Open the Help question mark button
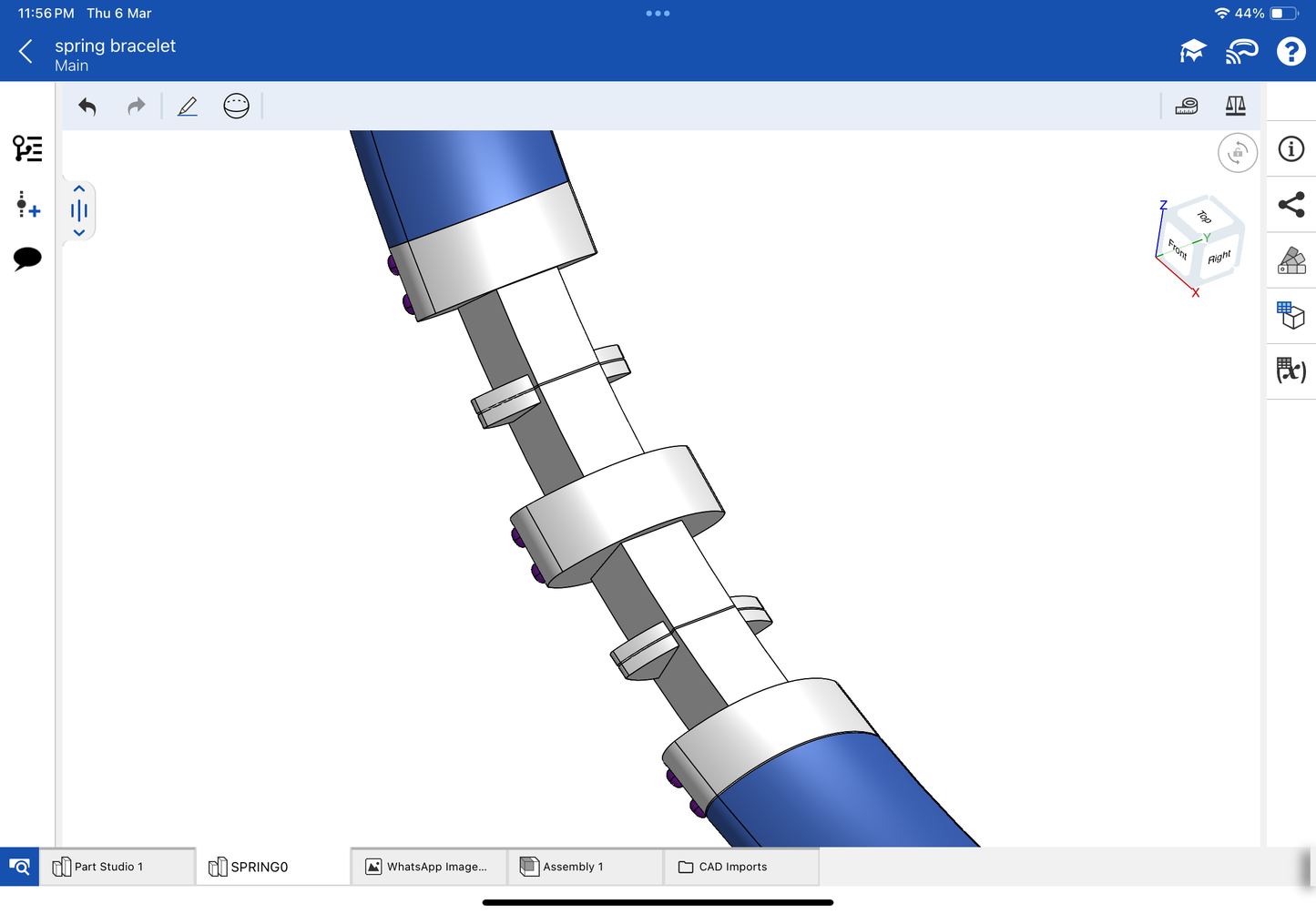Image resolution: width=1316 pixels, height=914 pixels. tap(1290, 52)
